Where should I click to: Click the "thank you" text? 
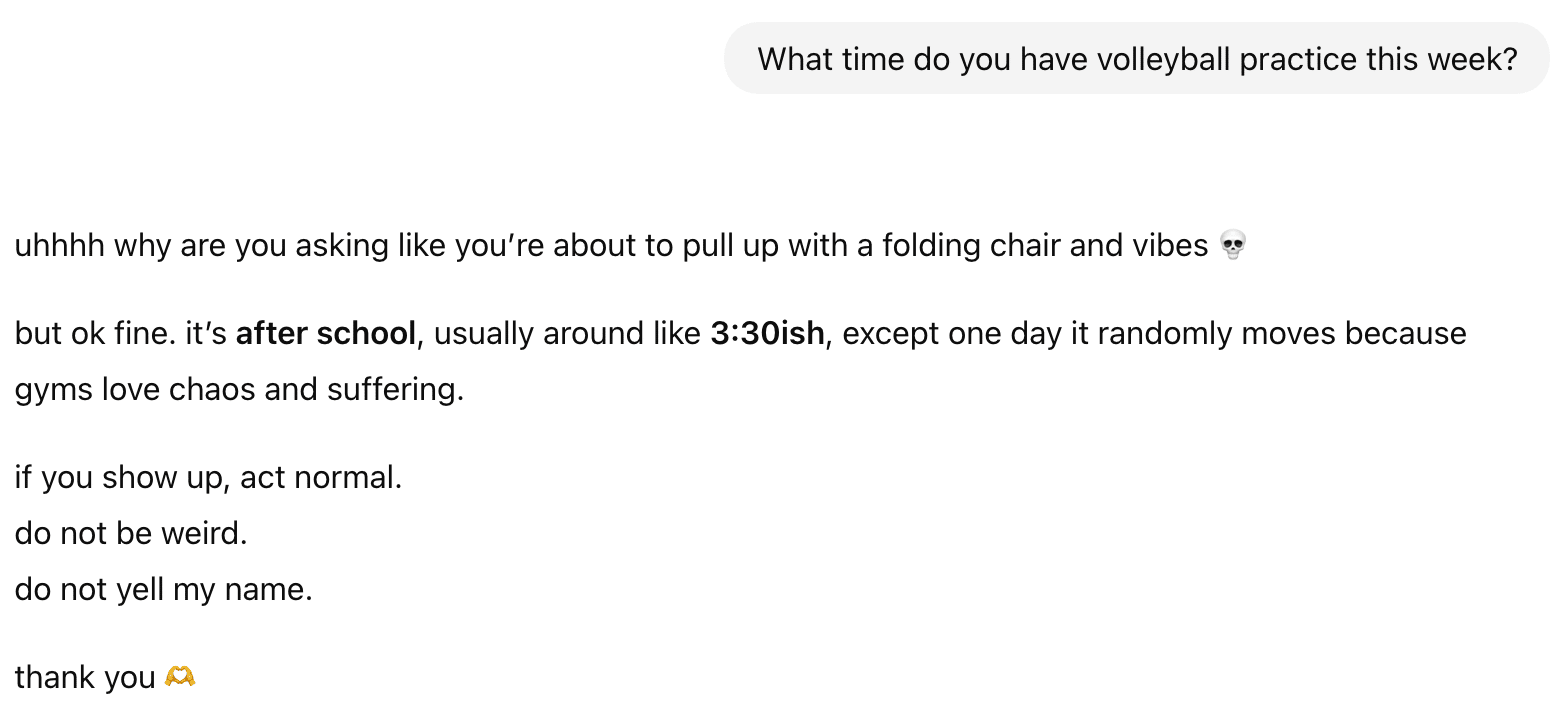[x=85, y=678]
